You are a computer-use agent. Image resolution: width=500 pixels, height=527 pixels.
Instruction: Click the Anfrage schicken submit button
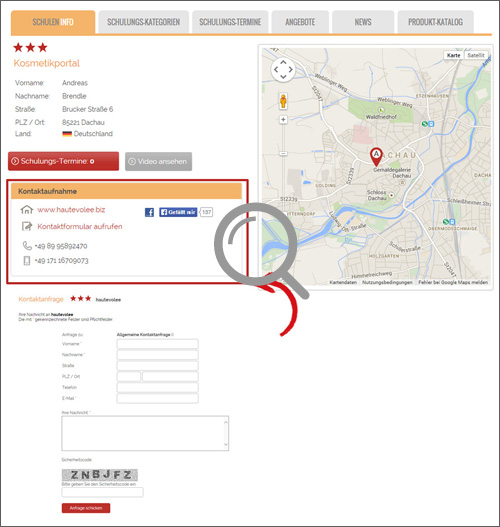pyautogui.click(x=86, y=508)
